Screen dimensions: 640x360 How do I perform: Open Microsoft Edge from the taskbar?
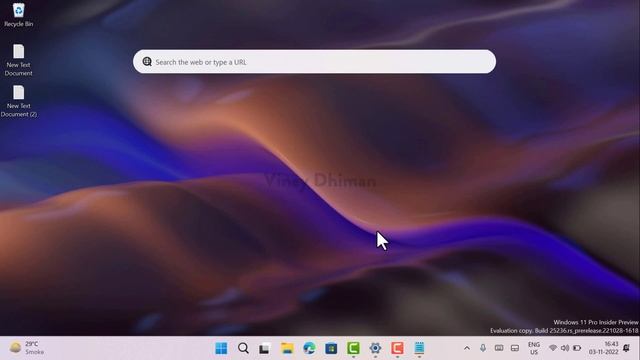(309, 348)
